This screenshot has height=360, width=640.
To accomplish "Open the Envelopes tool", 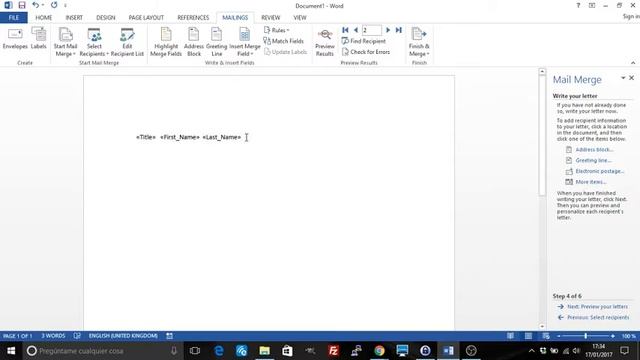I will coord(15,39).
